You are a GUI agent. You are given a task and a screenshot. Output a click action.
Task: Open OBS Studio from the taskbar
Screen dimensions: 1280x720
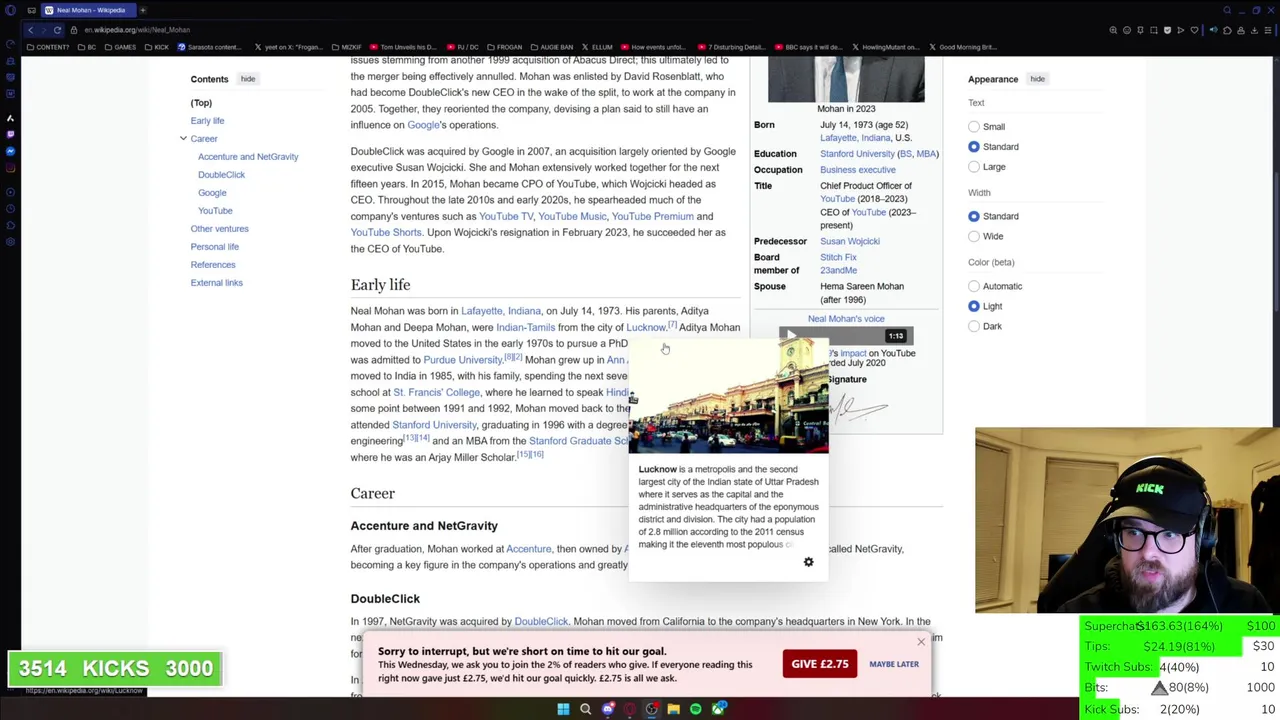pyautogui.click(x=651, y=709)
